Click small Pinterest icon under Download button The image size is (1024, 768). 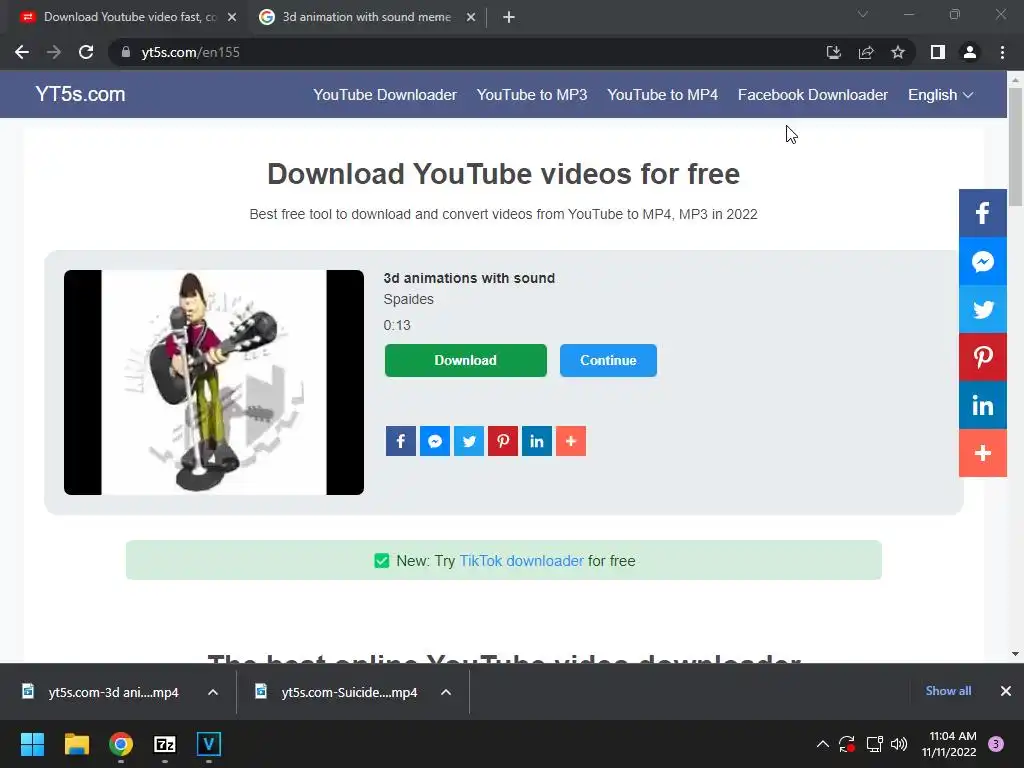503,441
